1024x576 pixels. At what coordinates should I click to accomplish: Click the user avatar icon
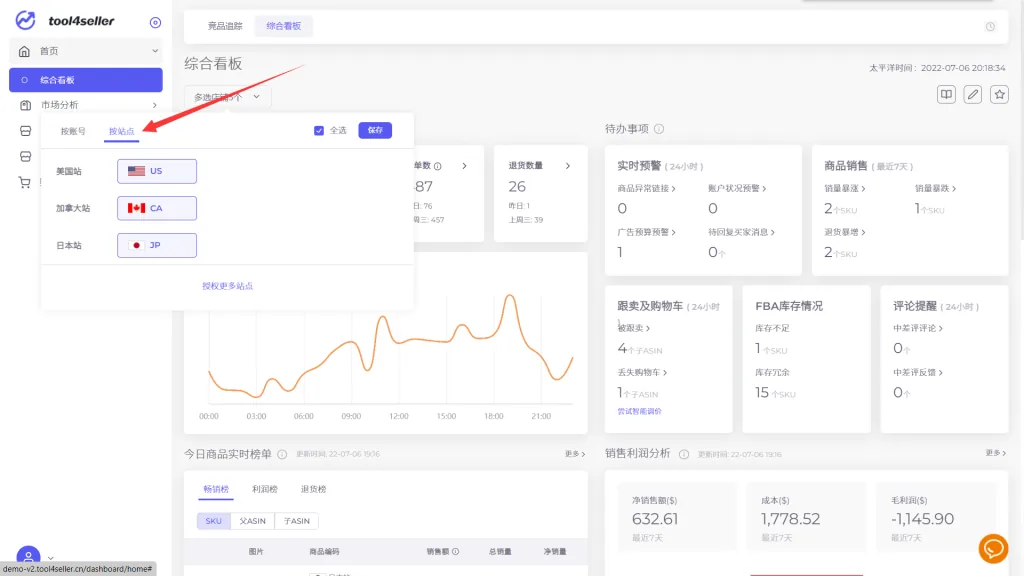pyautogui.click(x=28, y=557)
